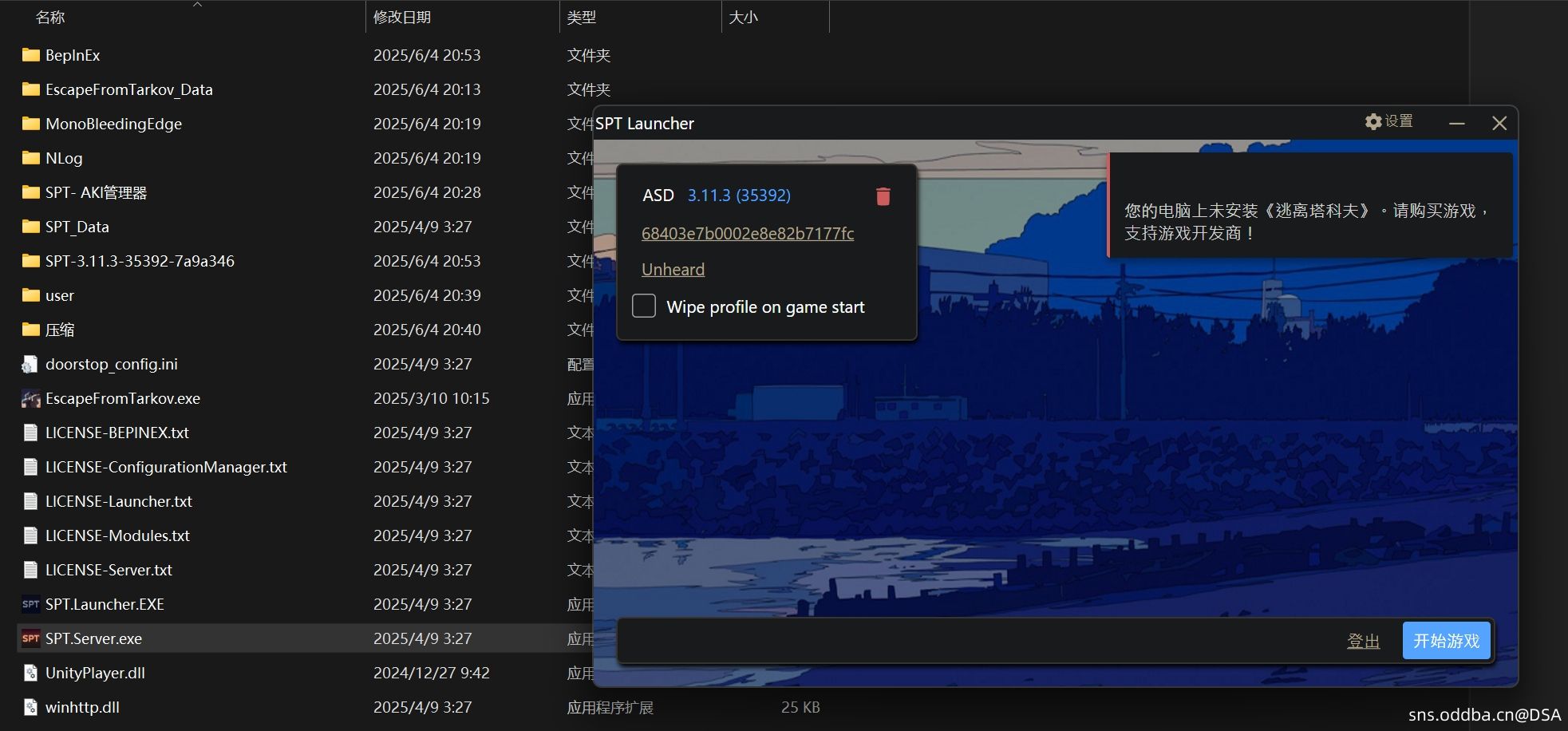Click the LICENSE-ConfigurationManager.txt file icon
Screen dimensions: 1568x731
tap(30, 467)
